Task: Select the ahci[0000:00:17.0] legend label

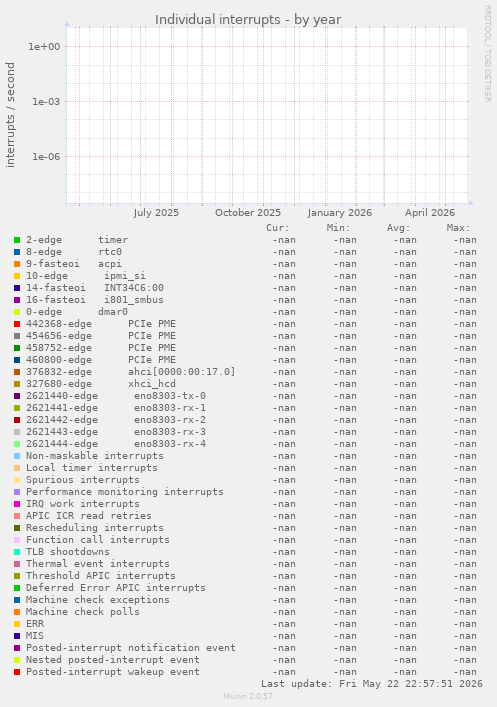Action: click(182, 372)
